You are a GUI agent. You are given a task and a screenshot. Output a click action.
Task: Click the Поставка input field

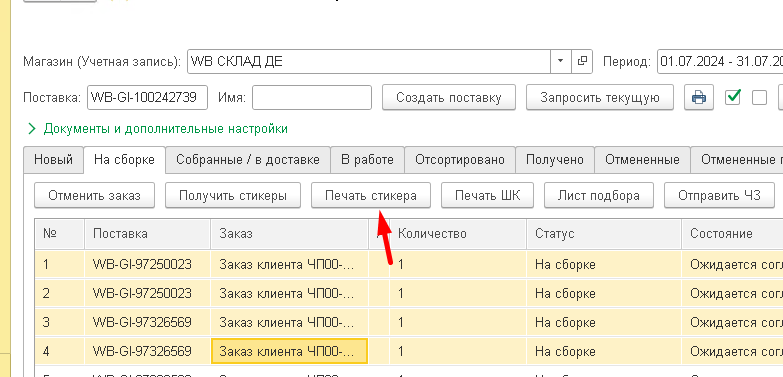tap(147, 97)
